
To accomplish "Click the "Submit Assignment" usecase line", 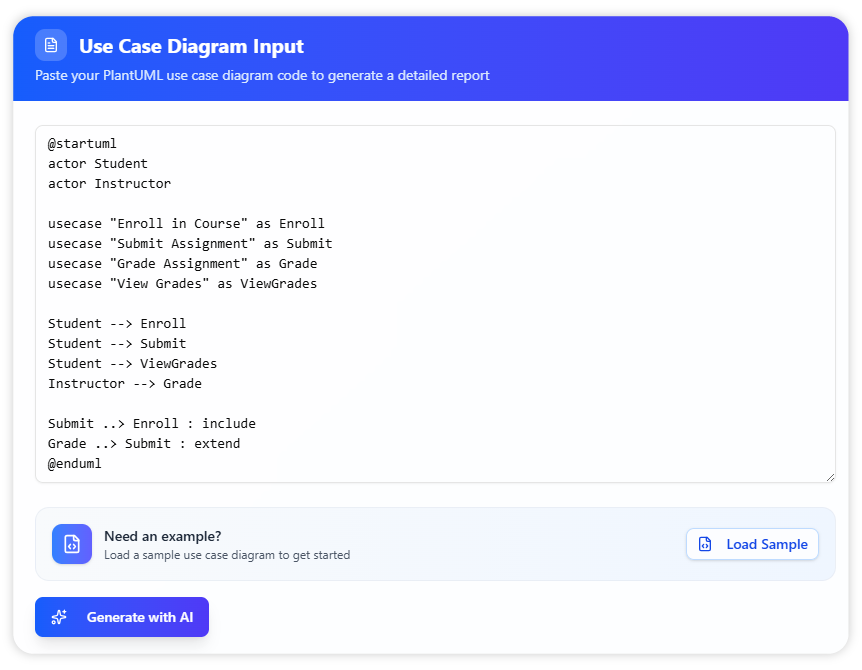I will 190,244.
